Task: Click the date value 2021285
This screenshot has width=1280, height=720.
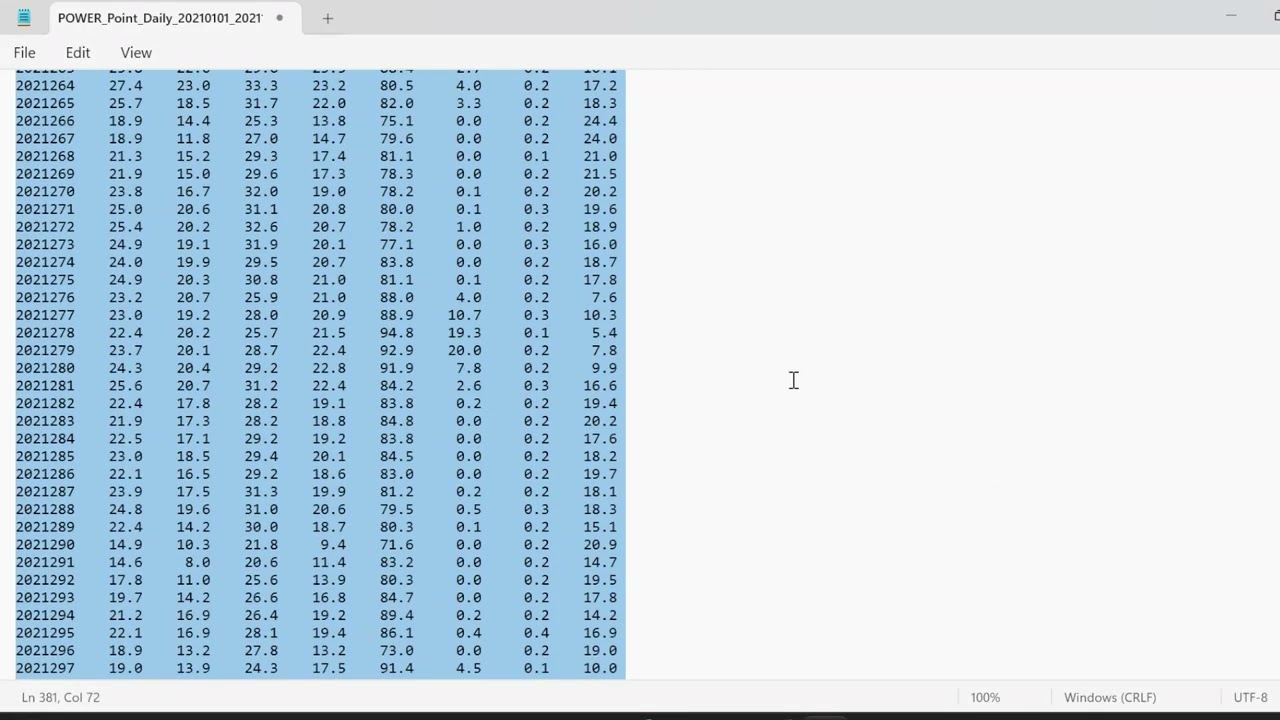Action: pos(45,456)
